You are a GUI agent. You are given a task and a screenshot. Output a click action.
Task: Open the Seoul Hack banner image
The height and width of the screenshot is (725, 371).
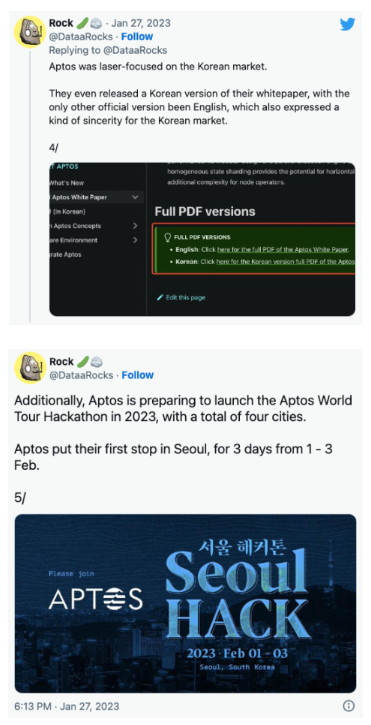click(186, 603)
